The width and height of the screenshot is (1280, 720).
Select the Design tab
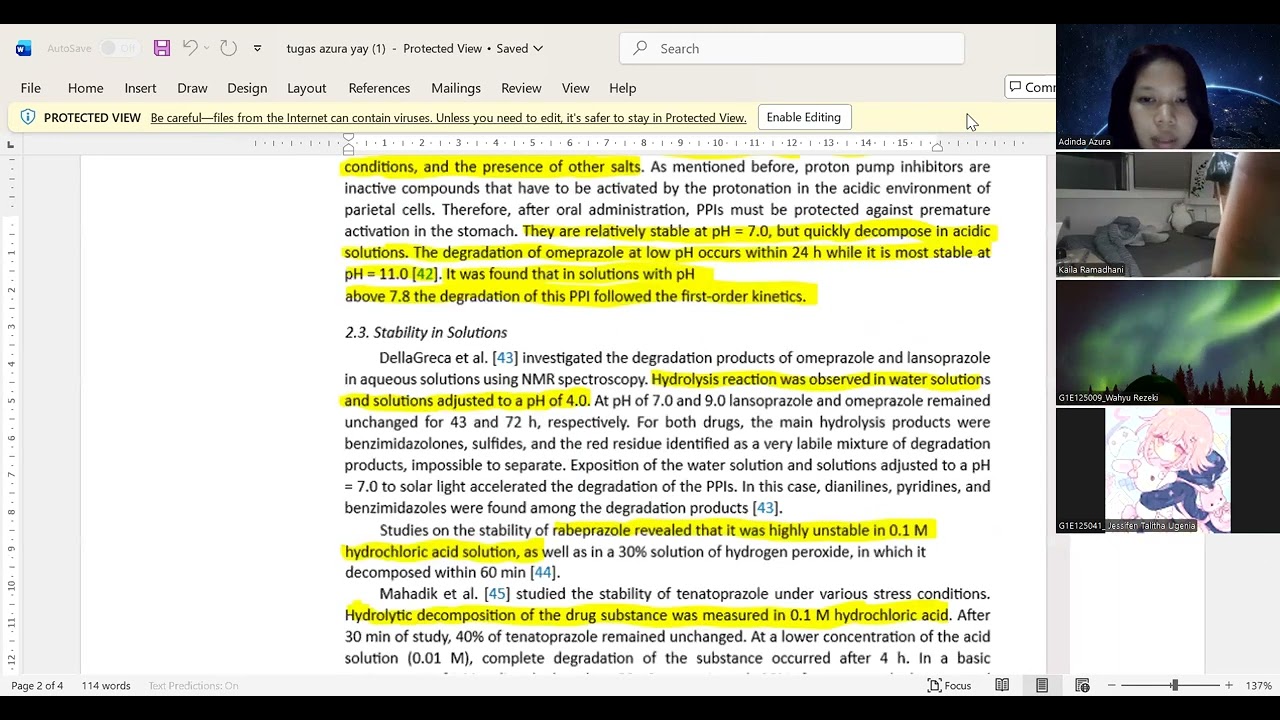pos(247,88)
